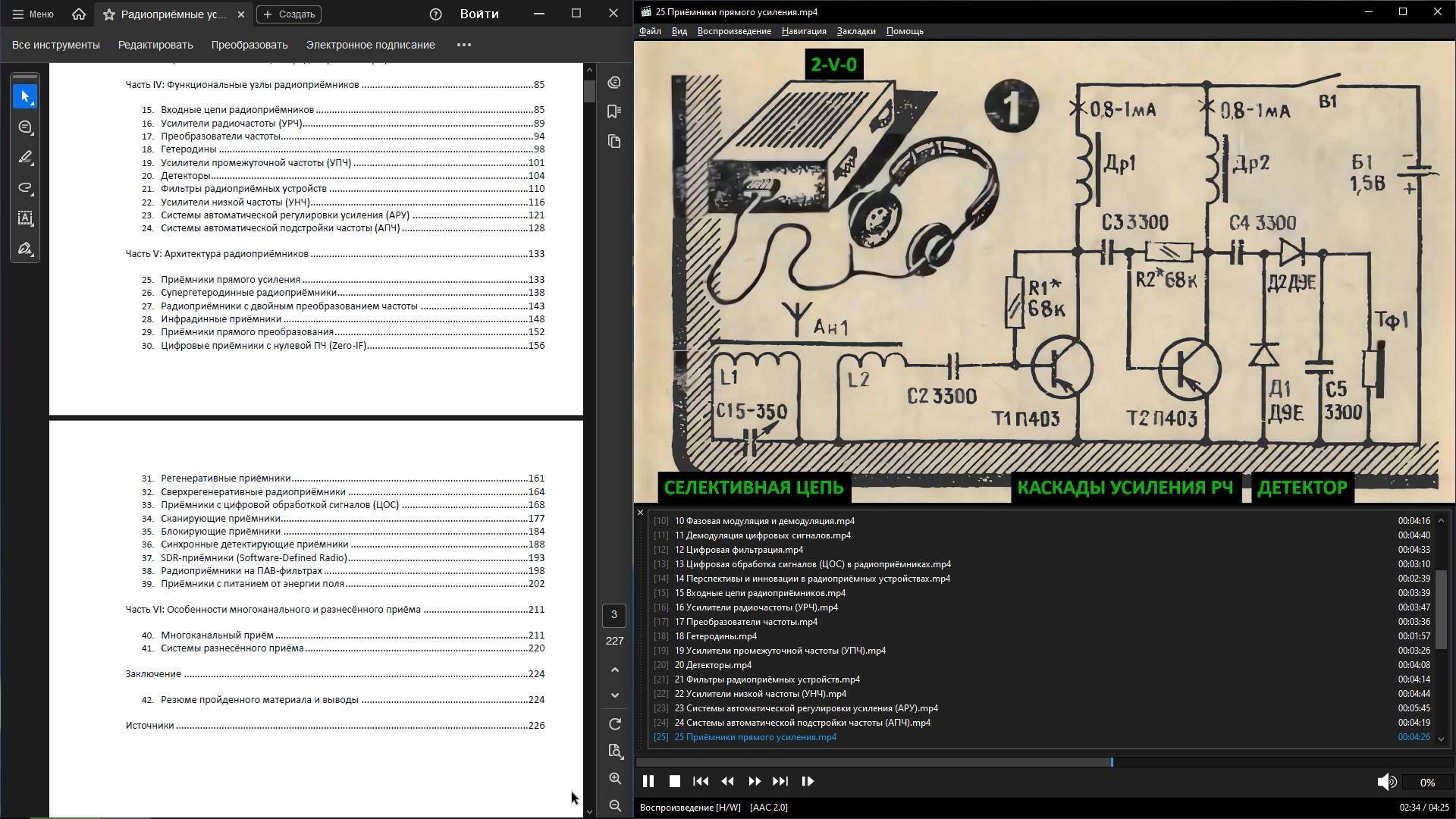
Task: Skip to next track in player
Action: [x=780, y=781]
